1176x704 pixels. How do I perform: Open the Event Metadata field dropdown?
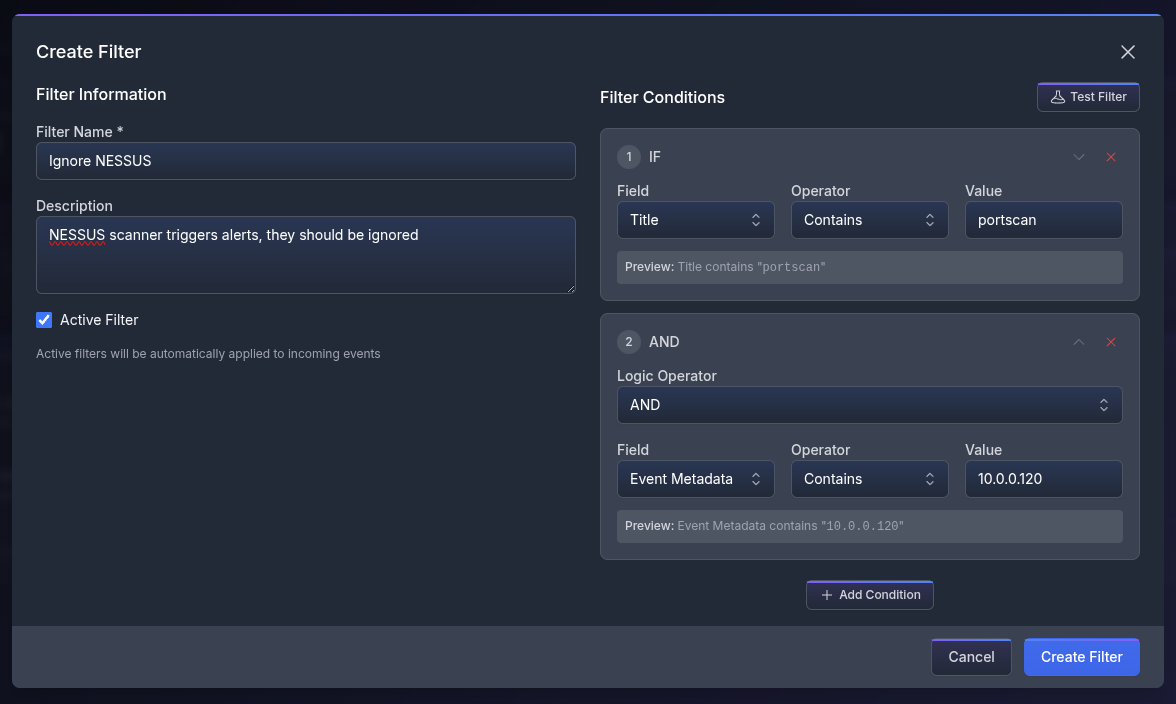(695, 479)
